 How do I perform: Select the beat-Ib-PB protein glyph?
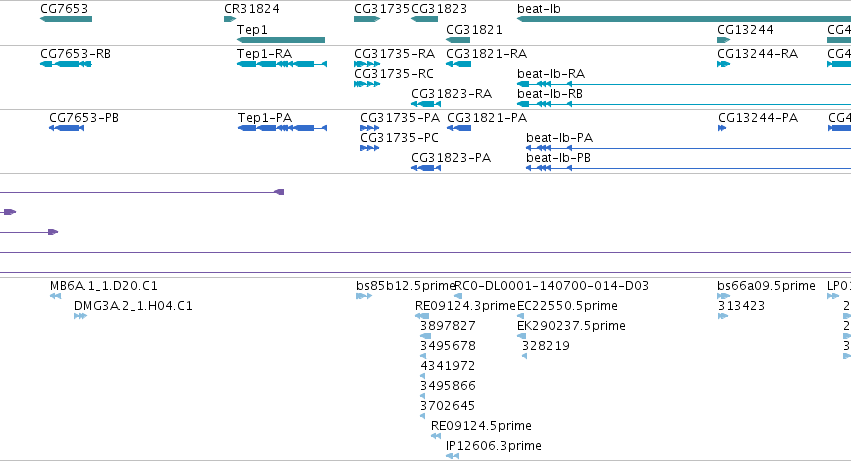pyautogui.click(x=688, y=168)
